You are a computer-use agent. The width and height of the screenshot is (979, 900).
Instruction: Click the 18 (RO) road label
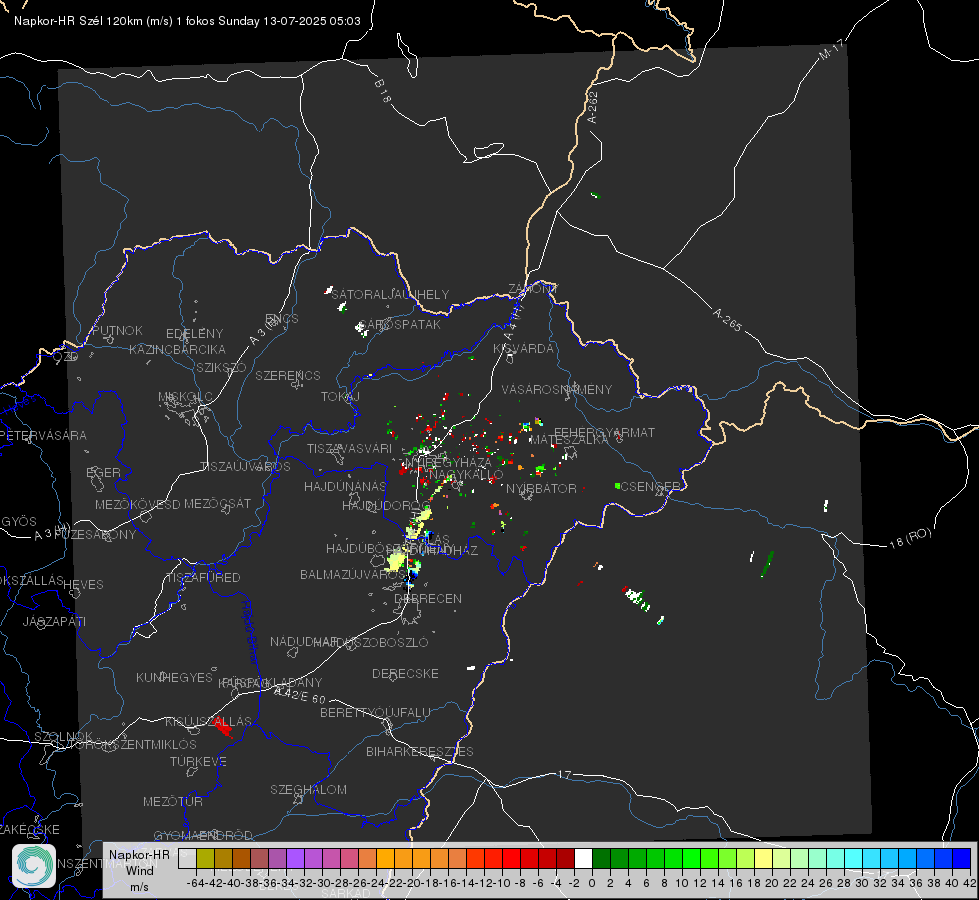click(910, 538)
